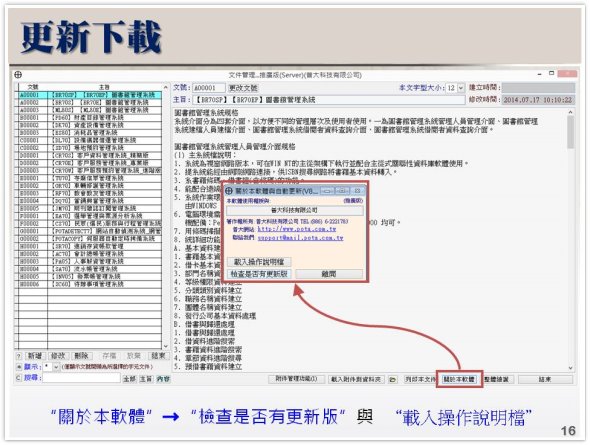The height and width of the screenshot is (445, 590).
Task: Maximize the main 文件管理 window
Action: 552,73
